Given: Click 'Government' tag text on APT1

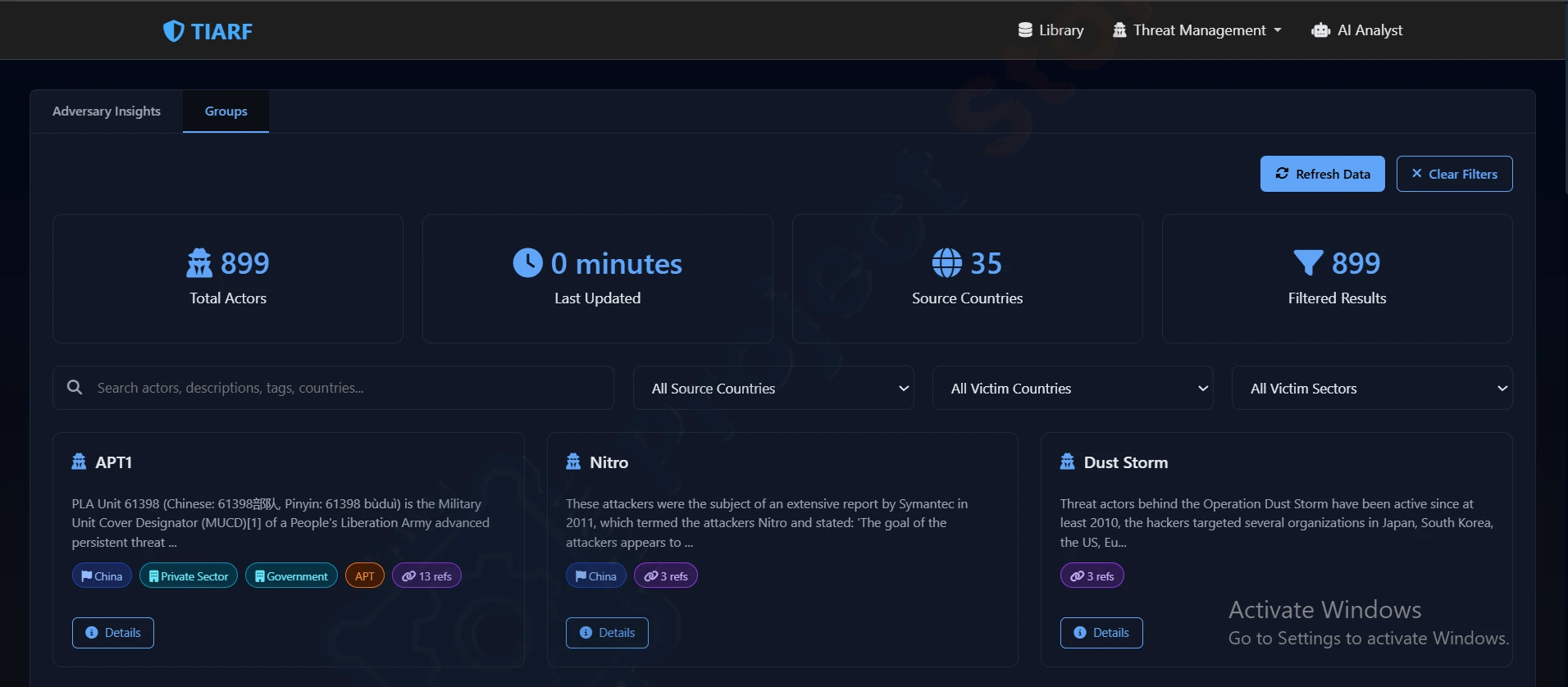Looking at the screenshot, I should (297, 576).
